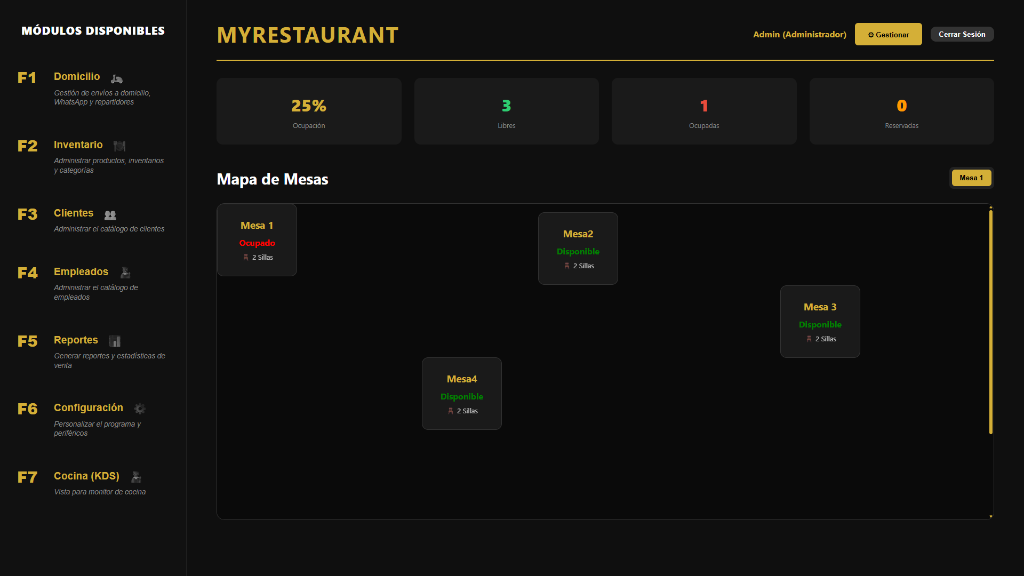Screen dimensions: 1024x576
Task: Click the Cerrar Sesión button
Action: click(960, 33)
